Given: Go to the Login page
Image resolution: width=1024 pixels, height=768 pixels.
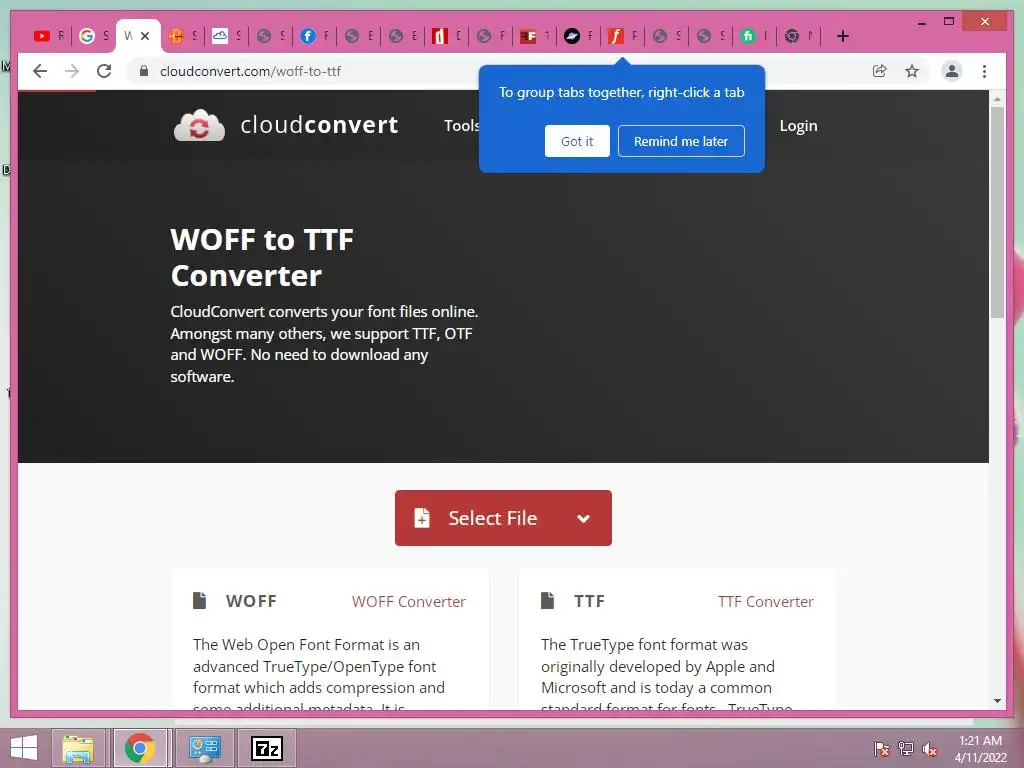Looking at the screenshot, I should [798, 126].
